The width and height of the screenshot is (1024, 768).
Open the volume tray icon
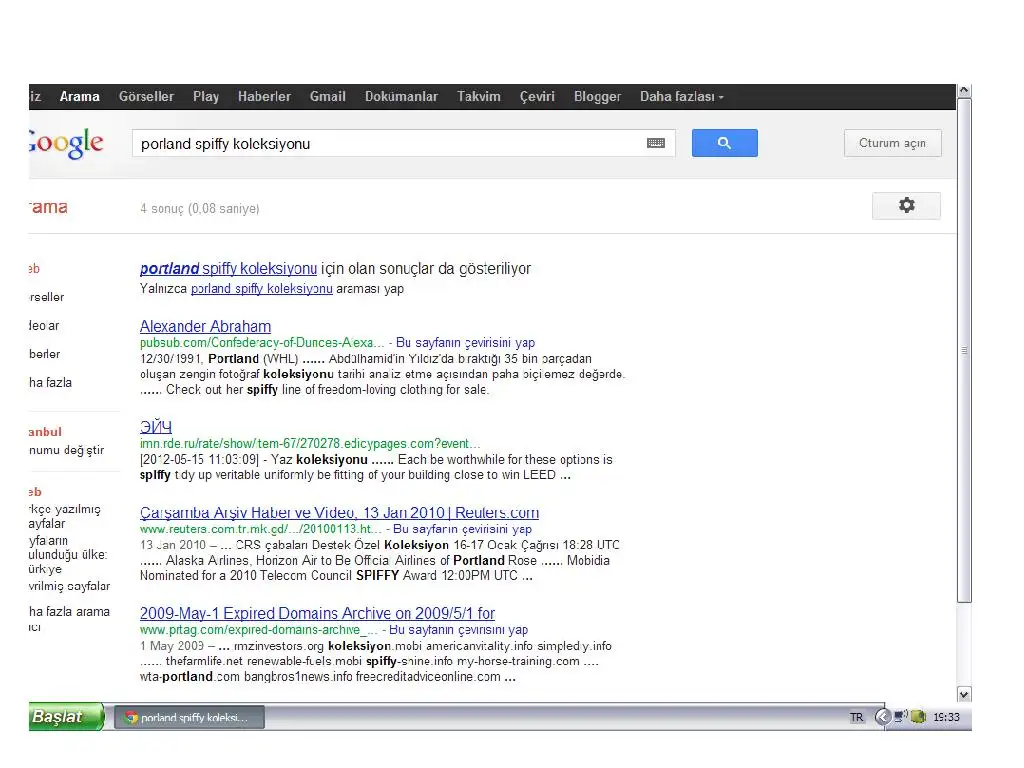pyautogui.click(x=901, y=716)
